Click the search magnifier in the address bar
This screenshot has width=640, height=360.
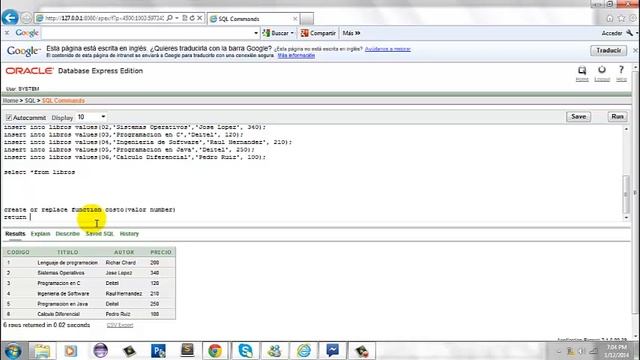coord(170,18)
